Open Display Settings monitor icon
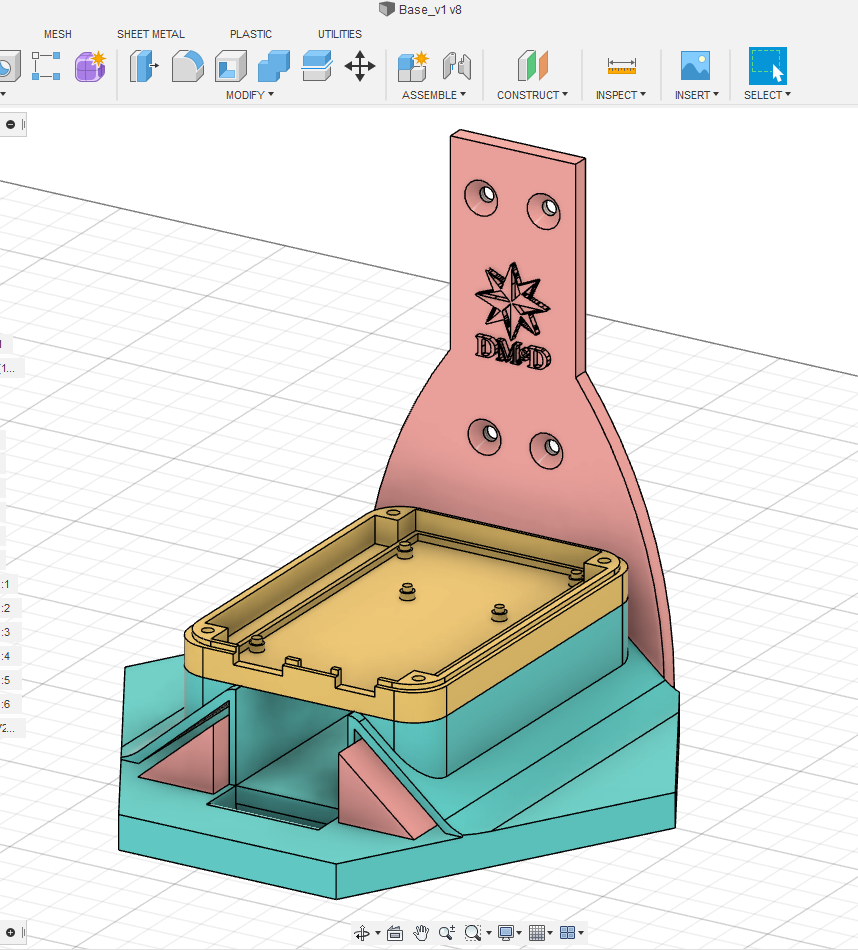This screenshot has width=858, height=950. click(506, 933)
